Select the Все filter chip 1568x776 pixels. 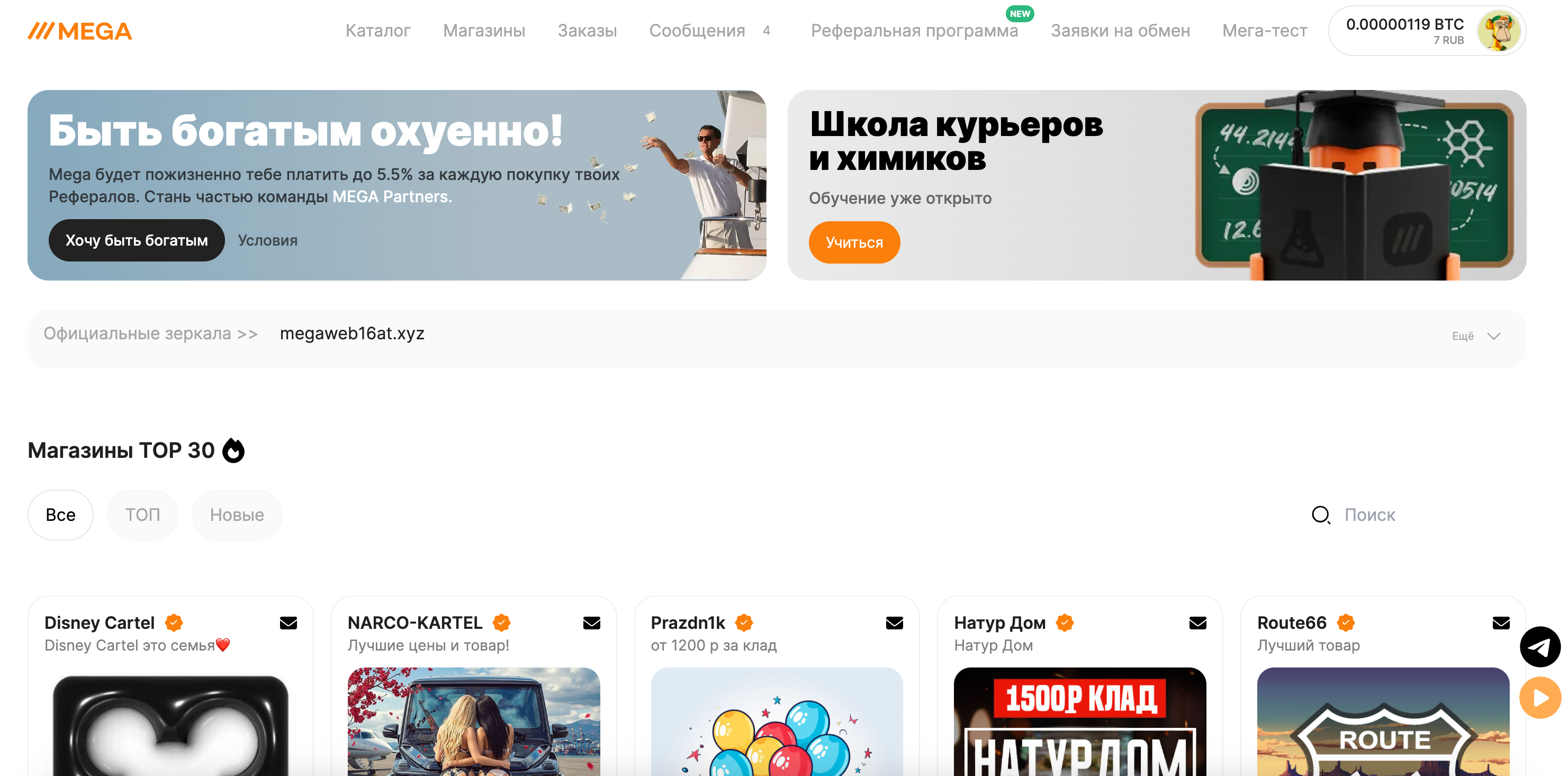click(x=60, y=515)
